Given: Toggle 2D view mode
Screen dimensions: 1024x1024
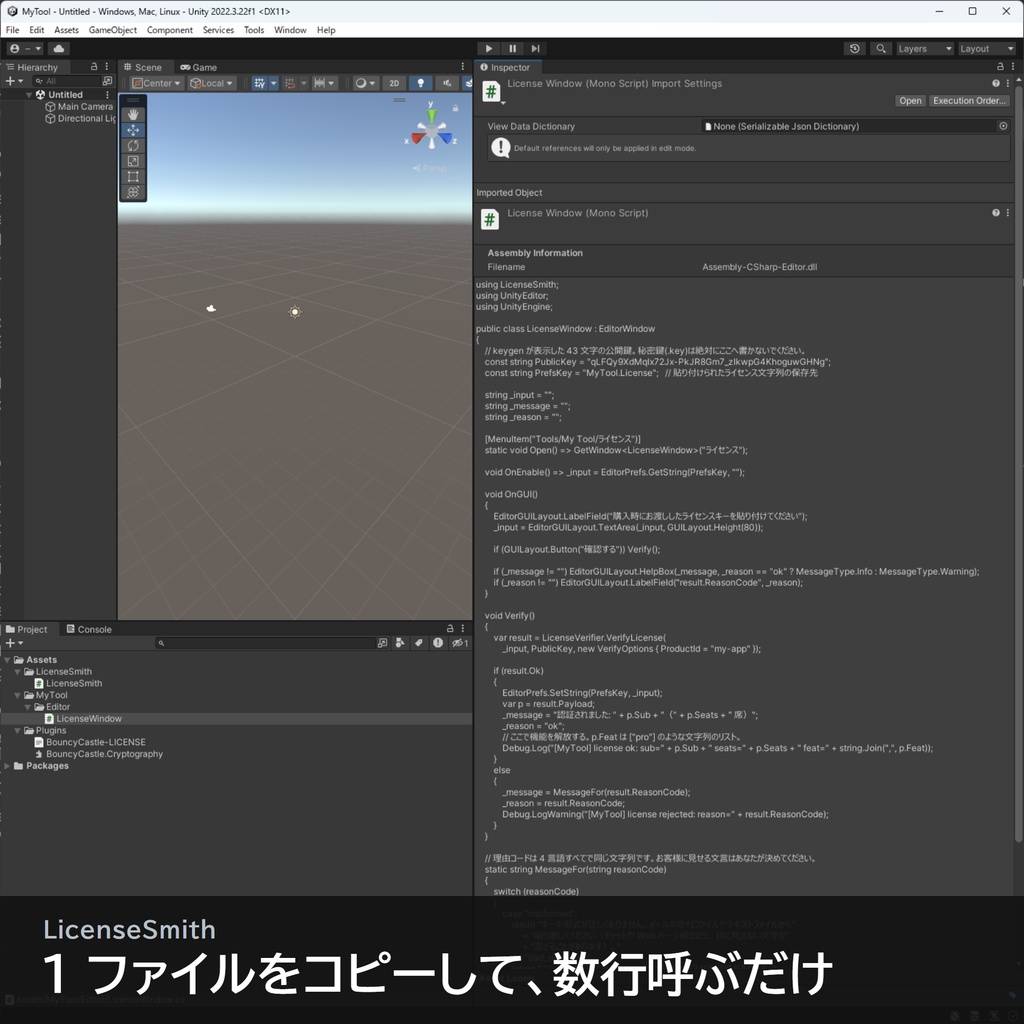Looking at the screenshot, I should (394, 83).
